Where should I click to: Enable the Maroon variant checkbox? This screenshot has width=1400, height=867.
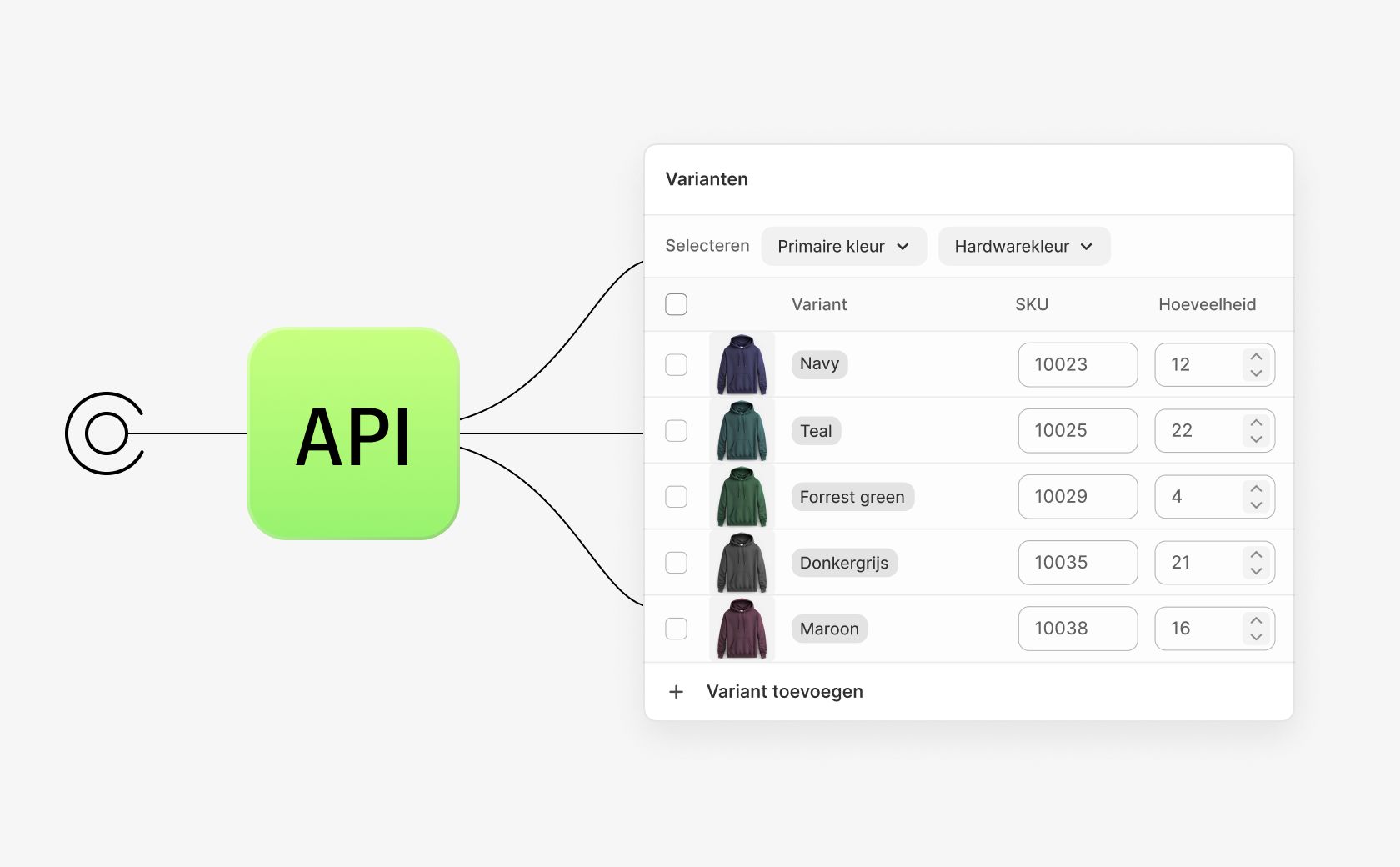[x=676, y=629]
